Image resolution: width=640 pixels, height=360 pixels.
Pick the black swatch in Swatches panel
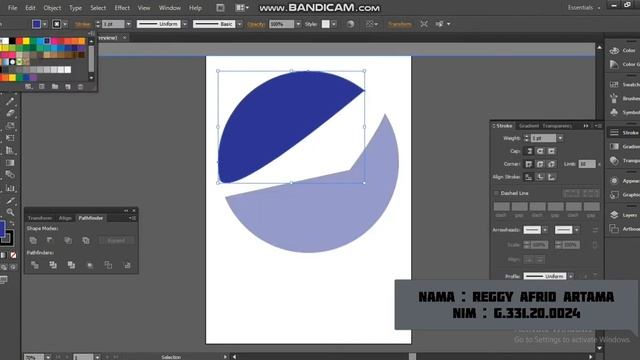coord(12,41)
